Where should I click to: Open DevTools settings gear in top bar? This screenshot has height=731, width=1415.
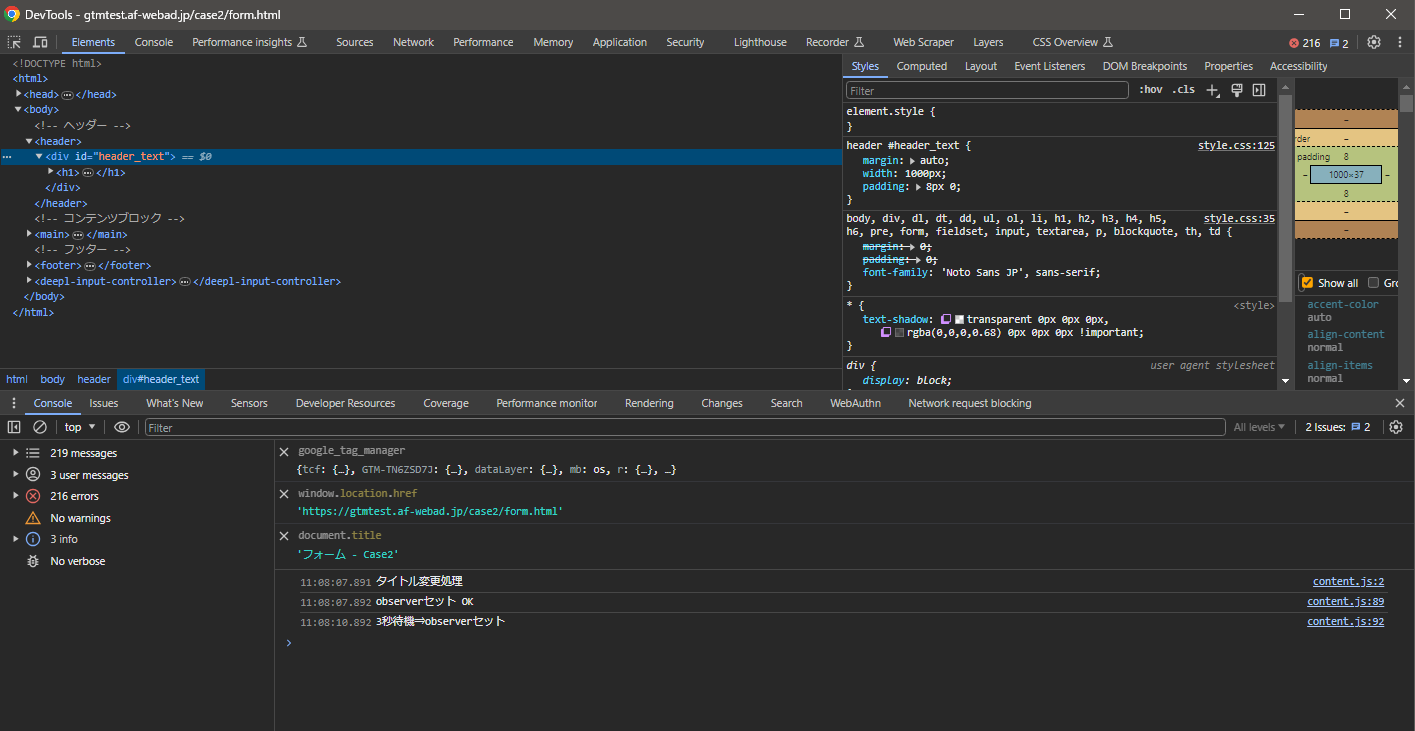click(1373, 42)
